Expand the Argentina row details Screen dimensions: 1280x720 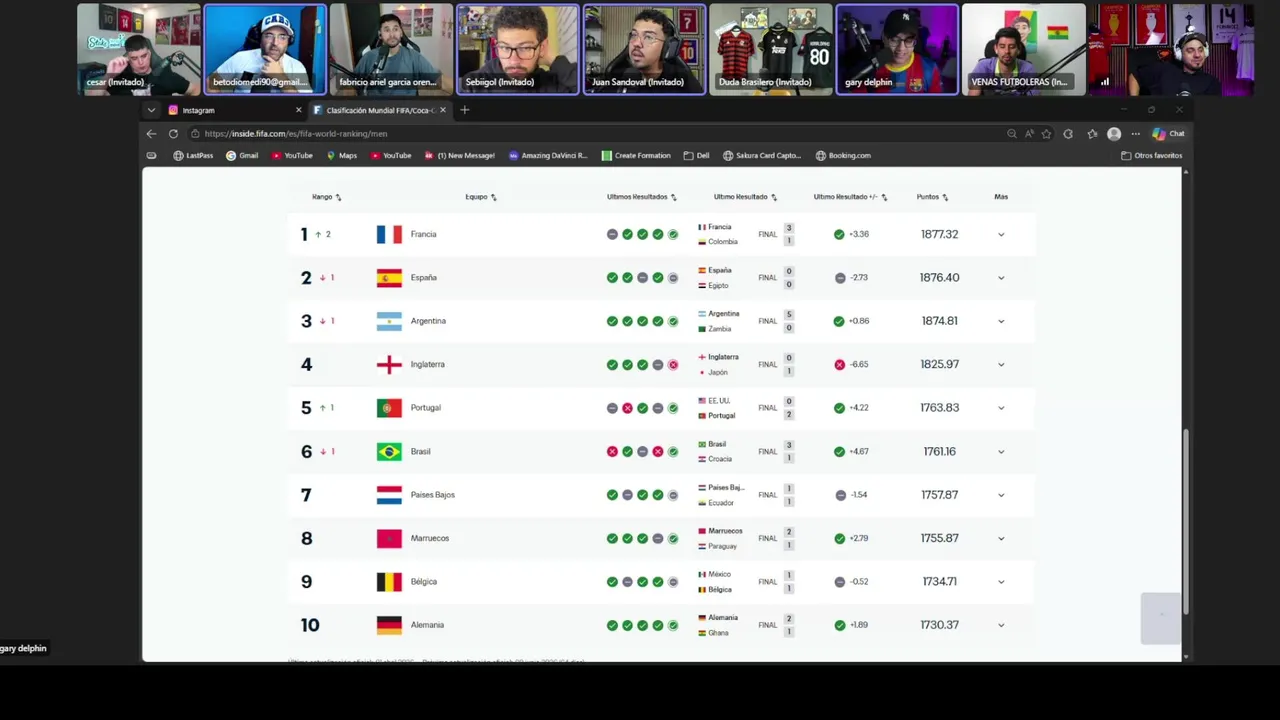(x=1001, y=321)
